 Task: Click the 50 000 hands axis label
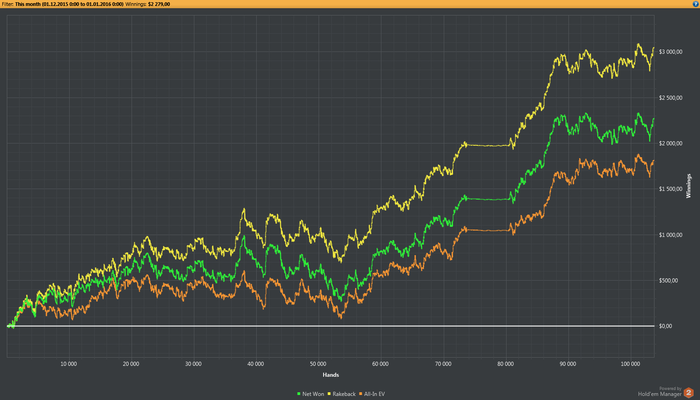[x=318, y=364]
